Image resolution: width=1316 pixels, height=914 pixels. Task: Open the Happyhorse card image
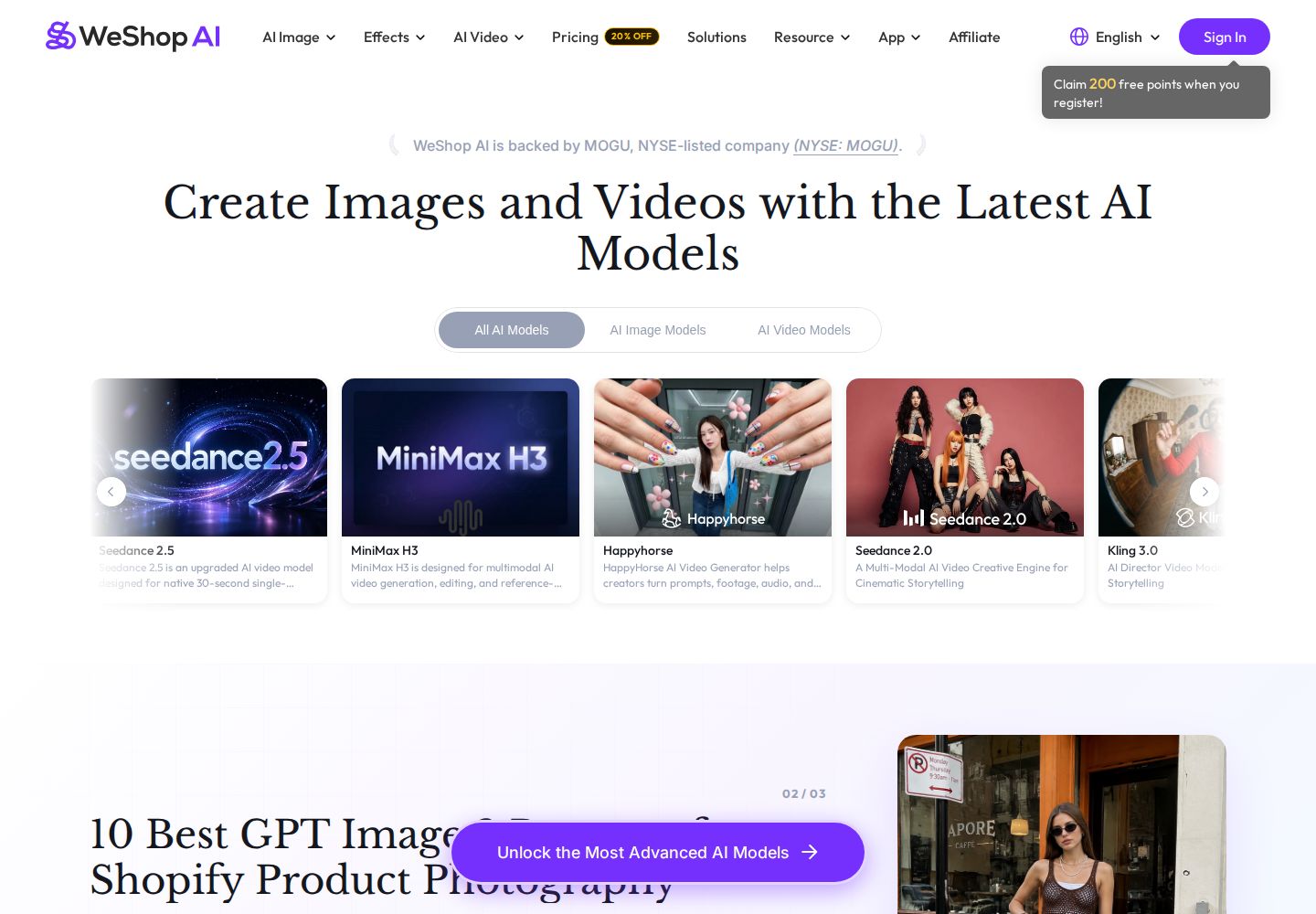(x=713, y=457)
